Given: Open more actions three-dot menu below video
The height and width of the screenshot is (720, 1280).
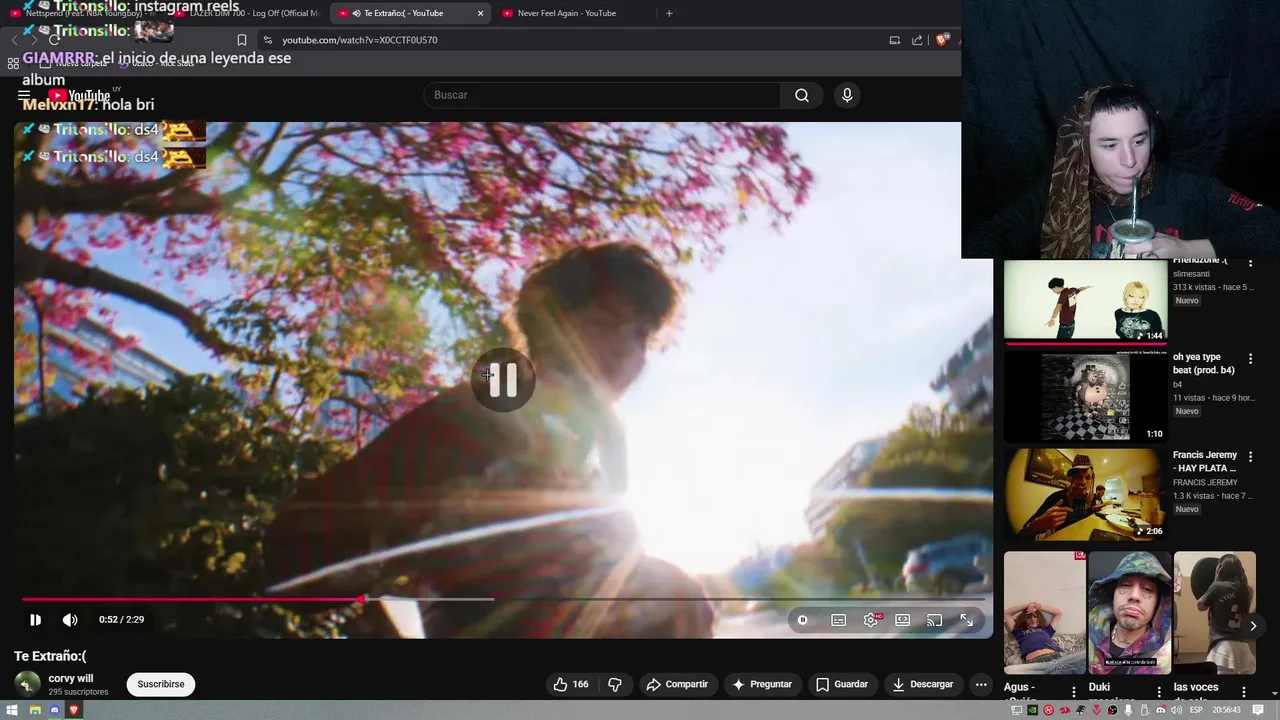Looking at the screenshot, I should point(981,684).
